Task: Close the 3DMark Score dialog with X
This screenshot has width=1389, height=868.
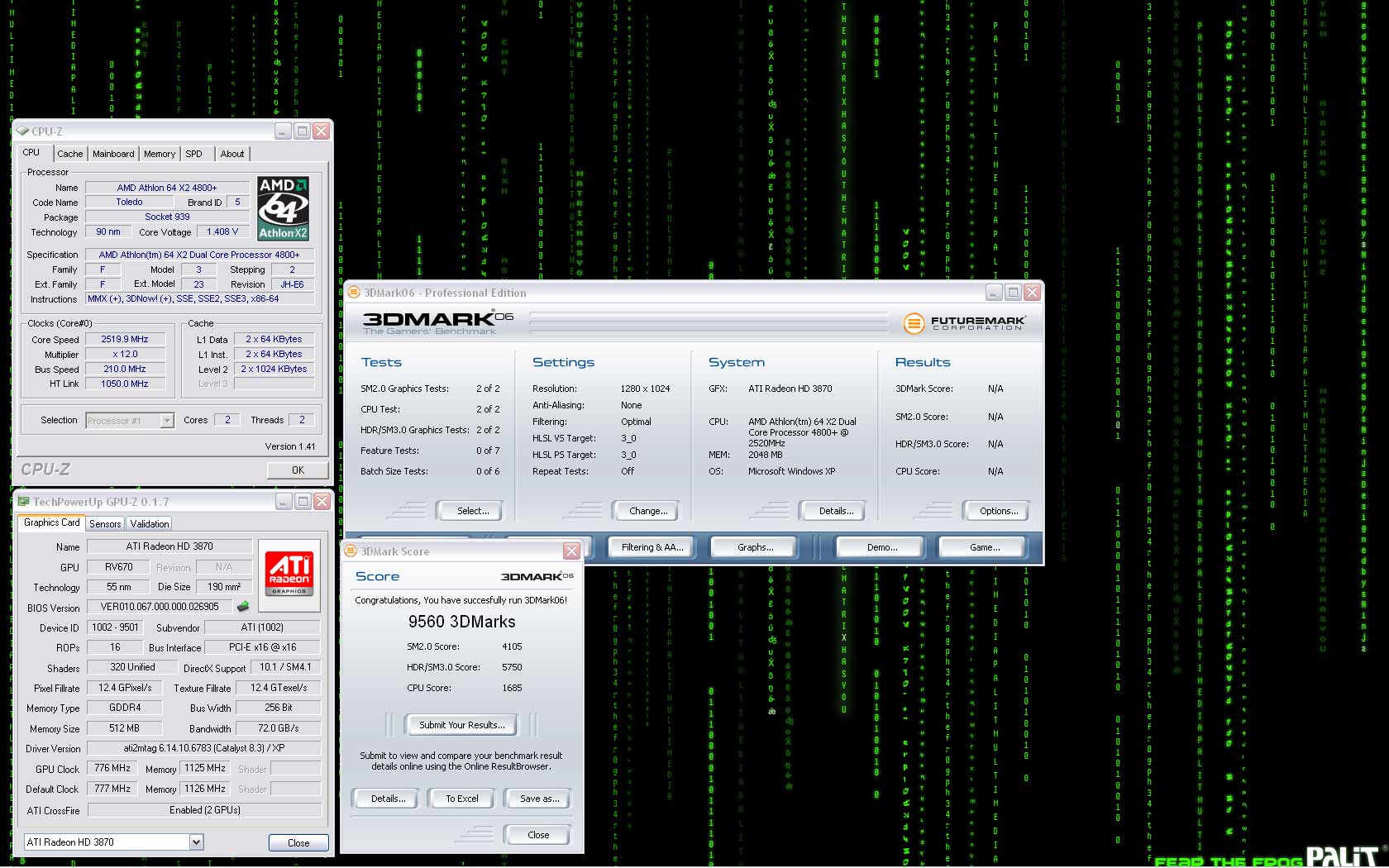Action: click(x=571, y=551)
